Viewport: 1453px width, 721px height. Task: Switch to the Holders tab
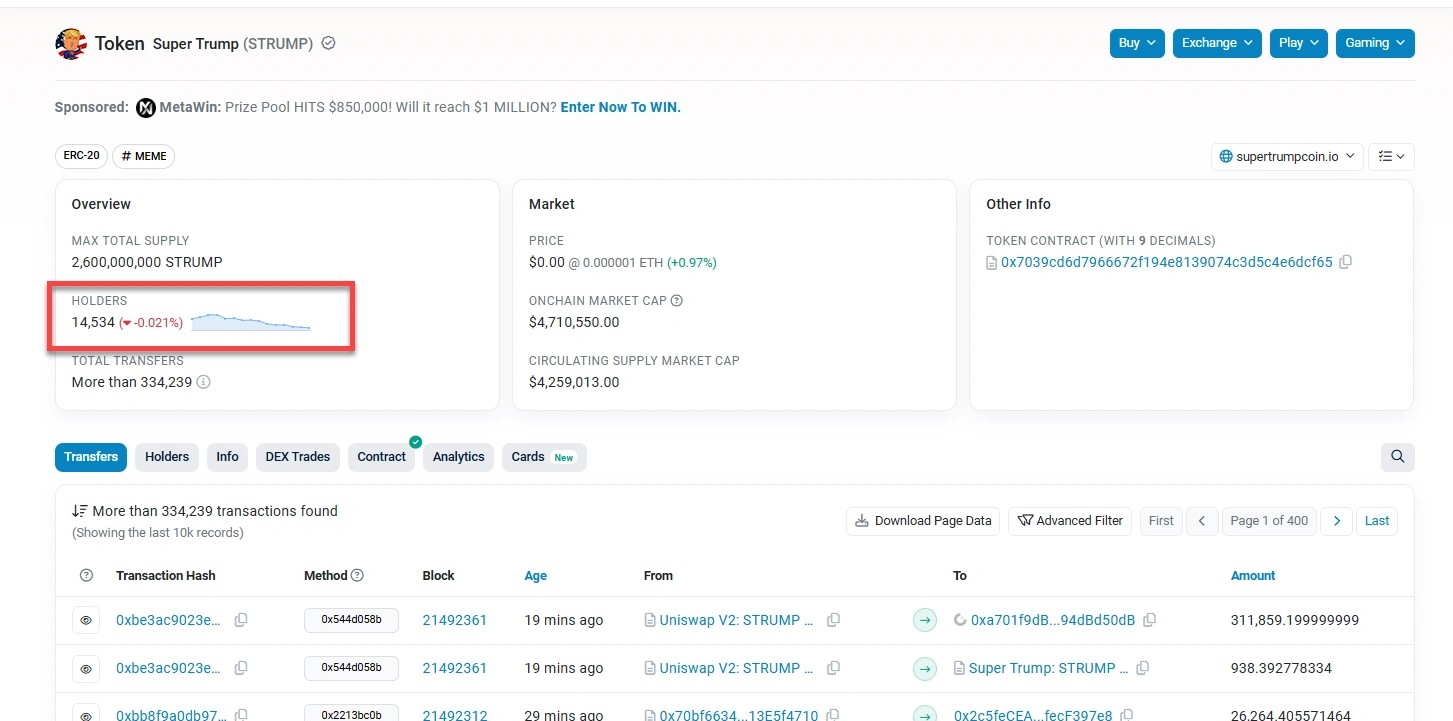click(x=167, y=457)
